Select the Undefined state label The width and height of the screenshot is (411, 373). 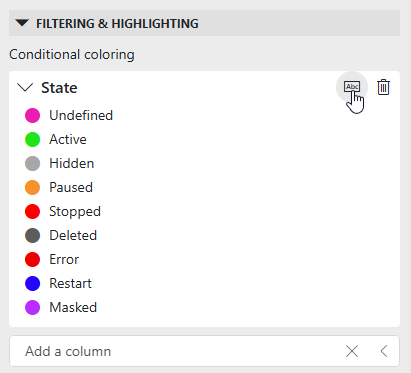(x=81, y=115)
